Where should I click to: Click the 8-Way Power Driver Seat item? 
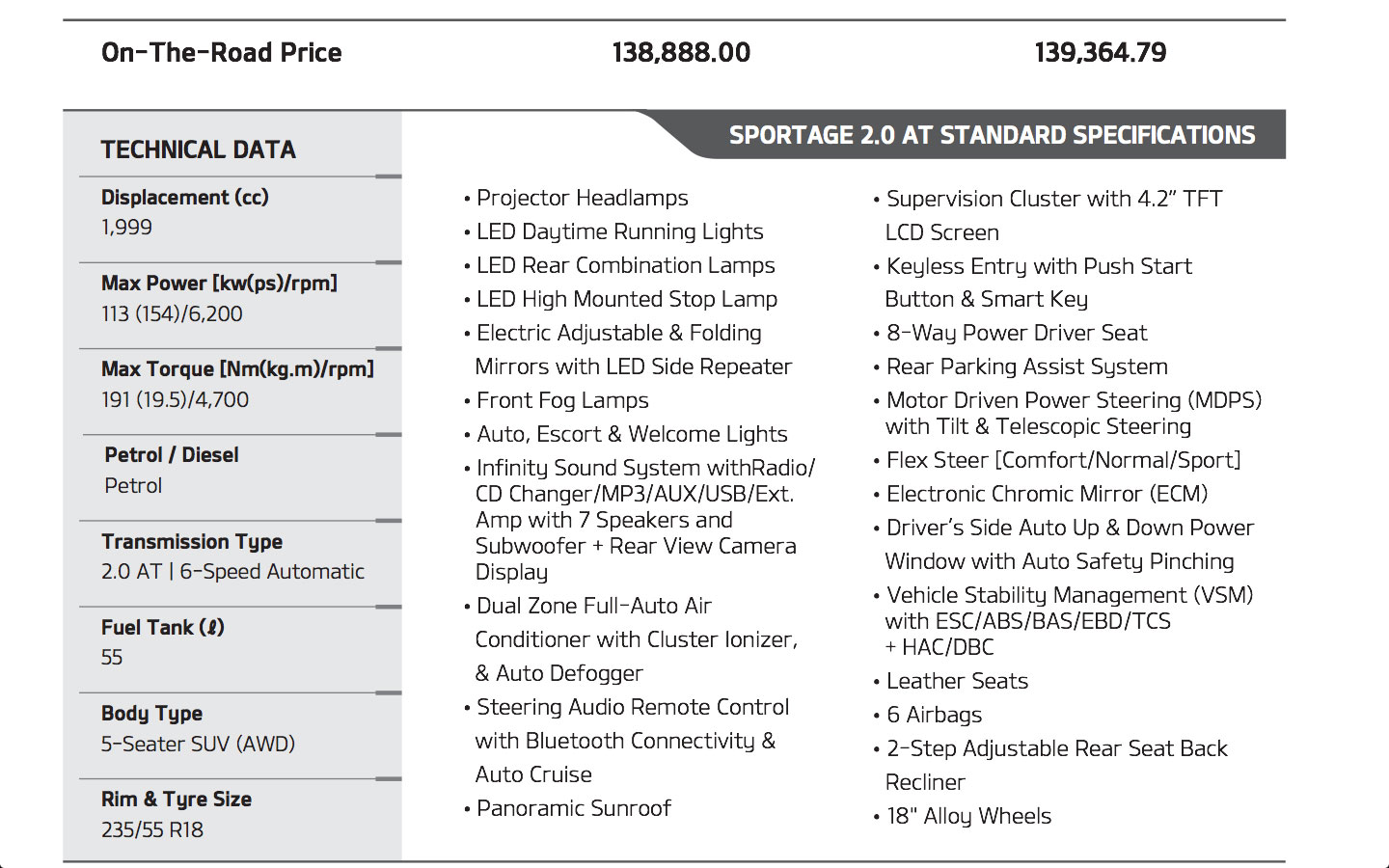pyautogui.click(x=1017, y=333)
